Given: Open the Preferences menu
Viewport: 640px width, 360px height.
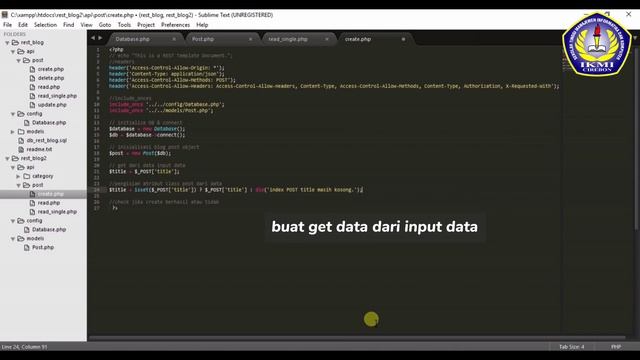Looking at the screenshot, I should 176,25.
